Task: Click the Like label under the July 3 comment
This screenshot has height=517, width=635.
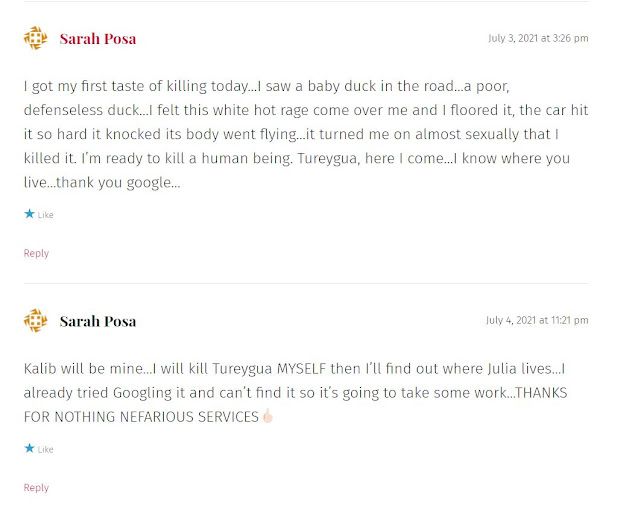Action: [45, 215]
